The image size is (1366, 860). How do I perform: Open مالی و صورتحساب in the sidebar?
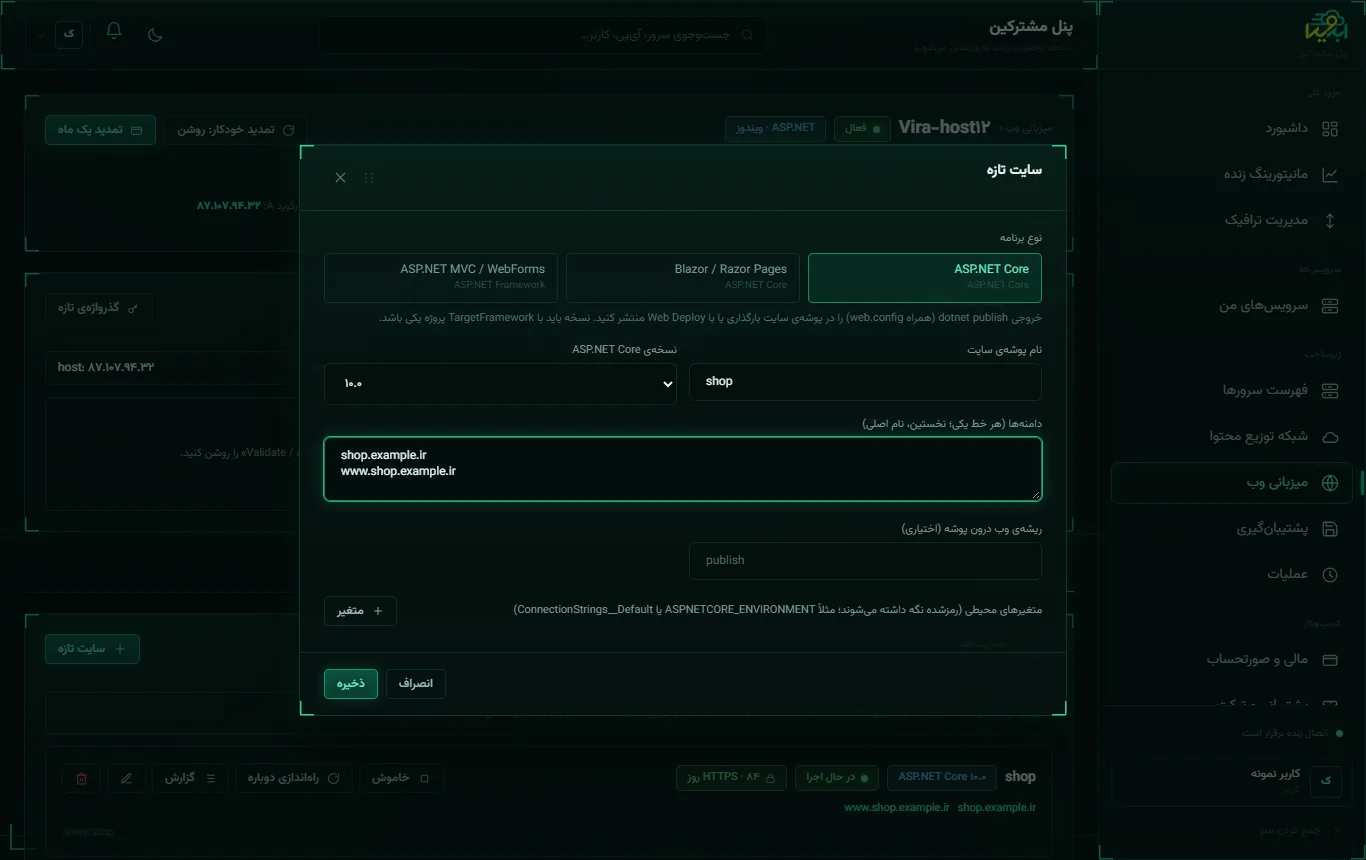(1232, 659)
